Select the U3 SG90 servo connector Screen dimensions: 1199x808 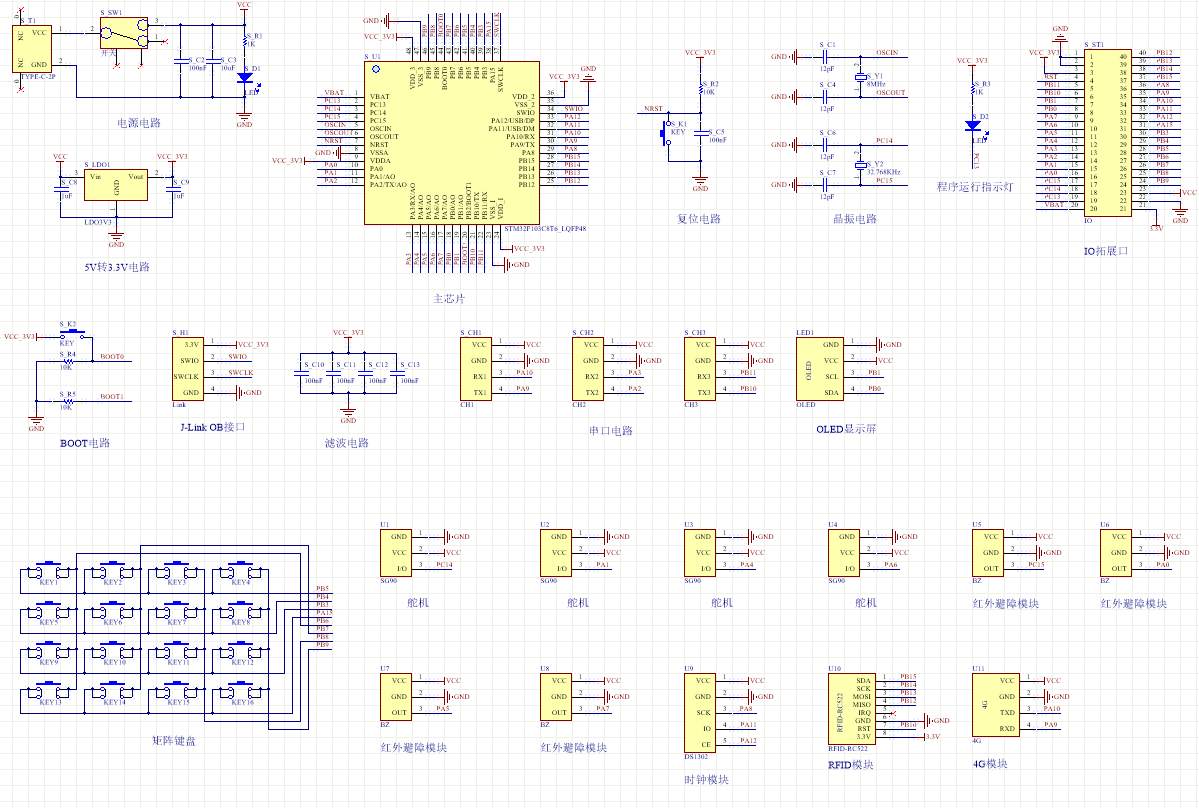coord(700,553)
